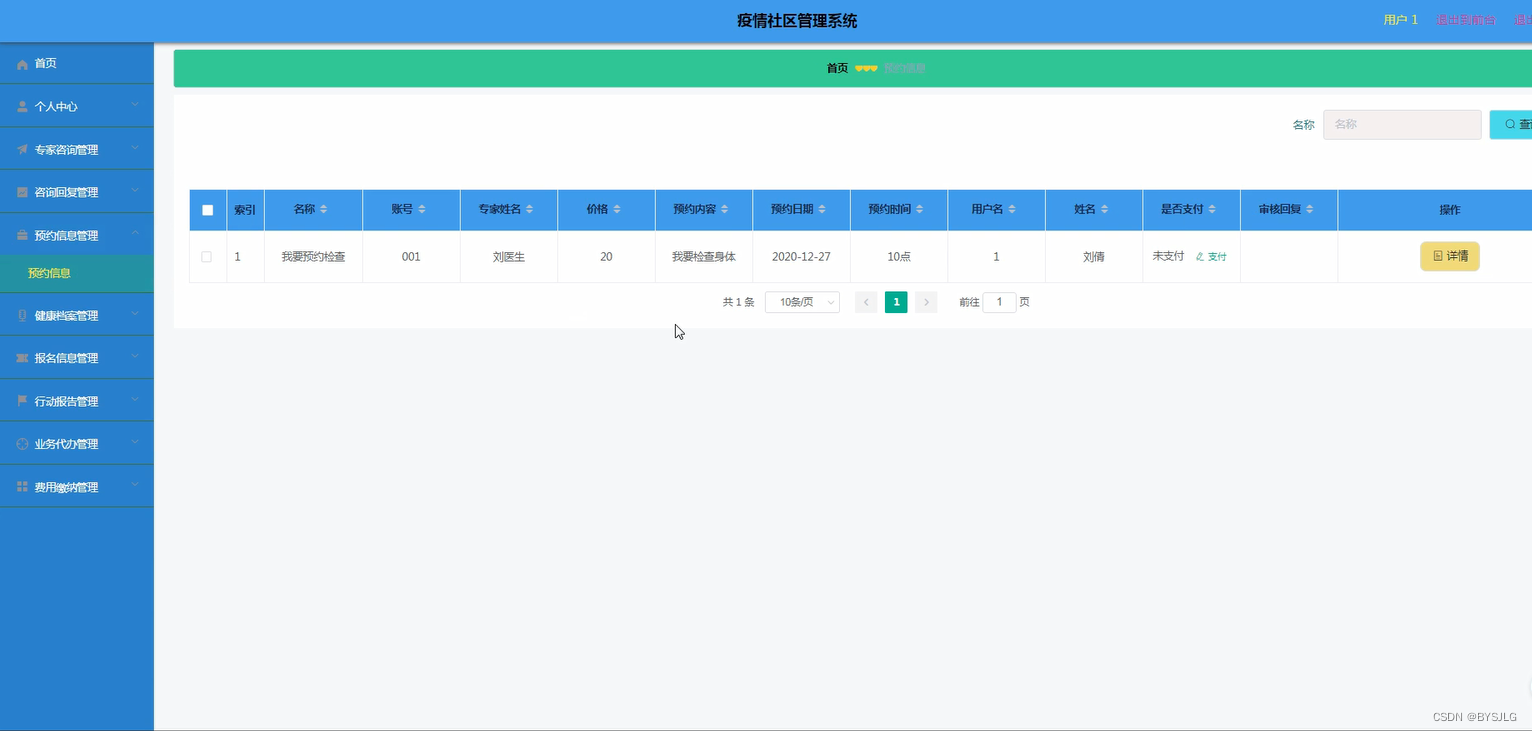Go to next page arrow in pagination
The width and height of the screenshot is (1532, 731).
[926, 302]
